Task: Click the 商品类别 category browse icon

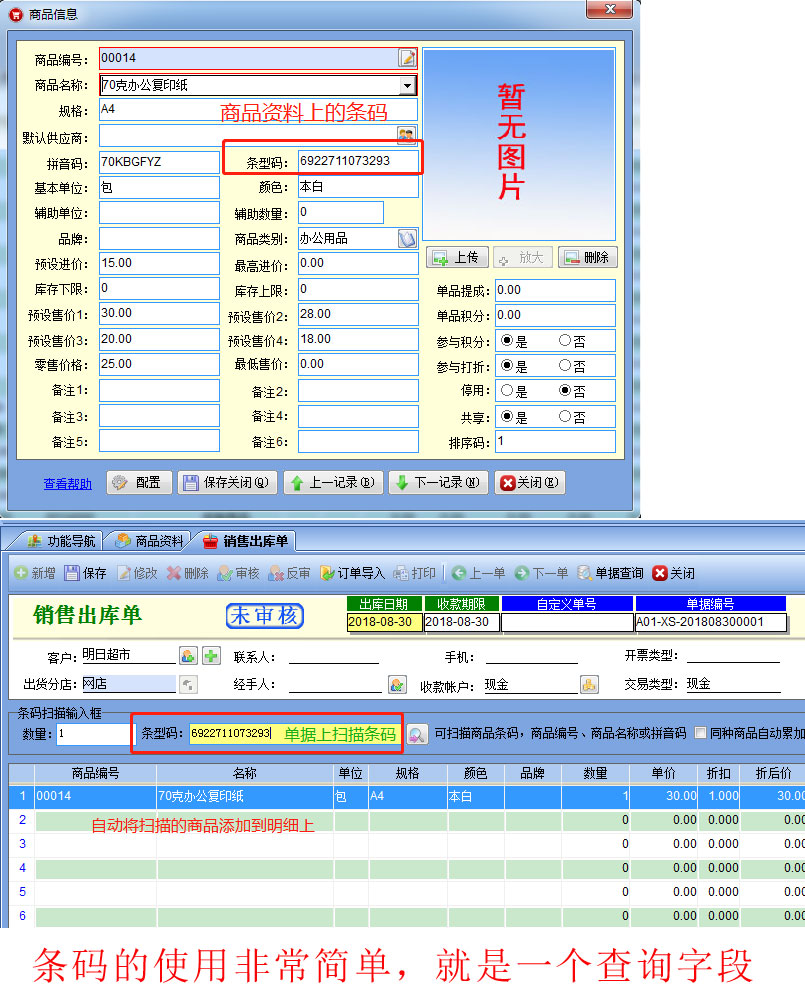Action: tap(407, 238)
